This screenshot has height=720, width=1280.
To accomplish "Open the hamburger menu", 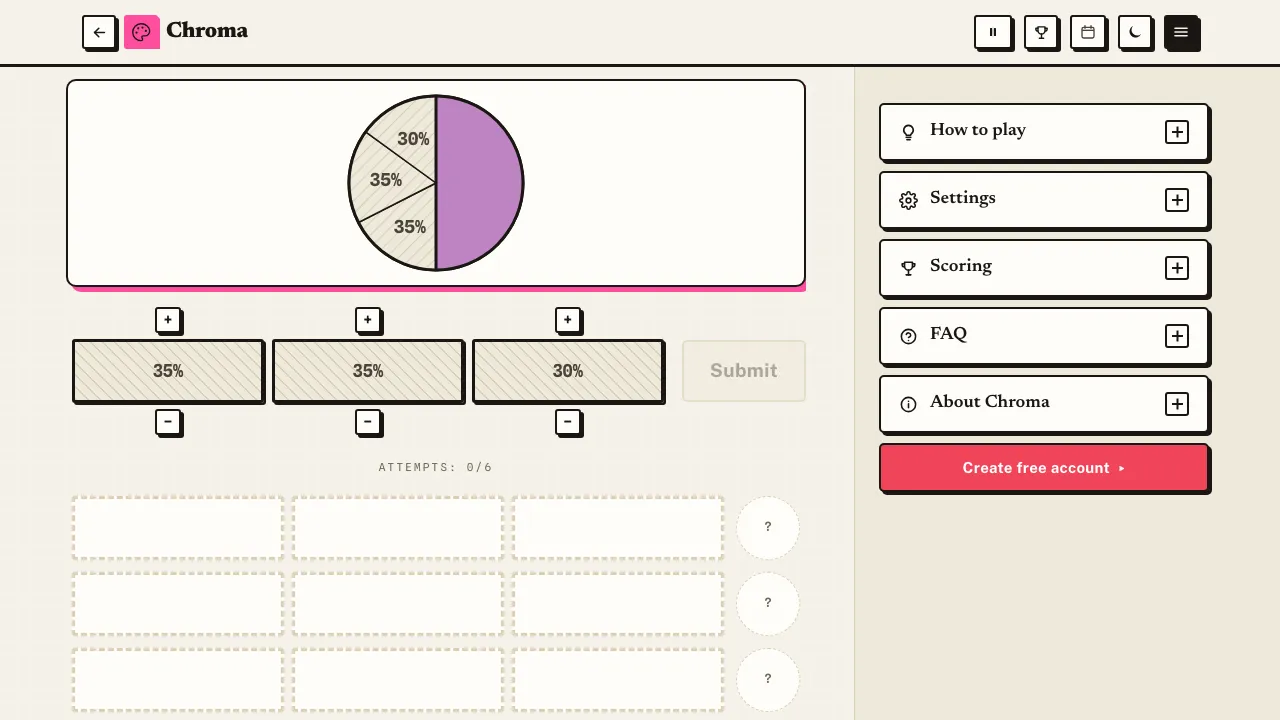I will (1181, 32).
